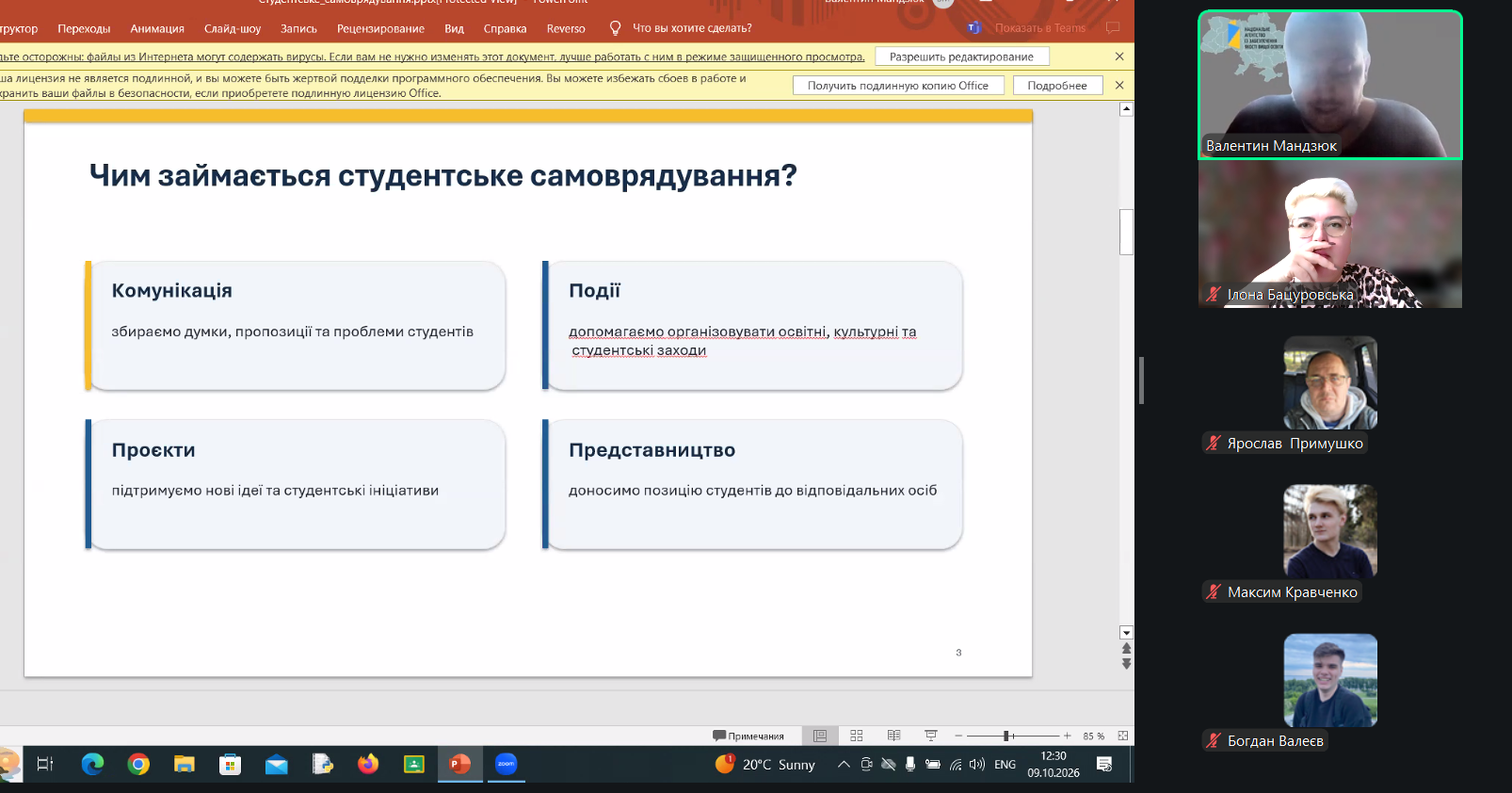The width and height of the screenshot is (1512, 793).
Task: Switch to the Слайд-шоу tab
Action: tap(233, 28)
